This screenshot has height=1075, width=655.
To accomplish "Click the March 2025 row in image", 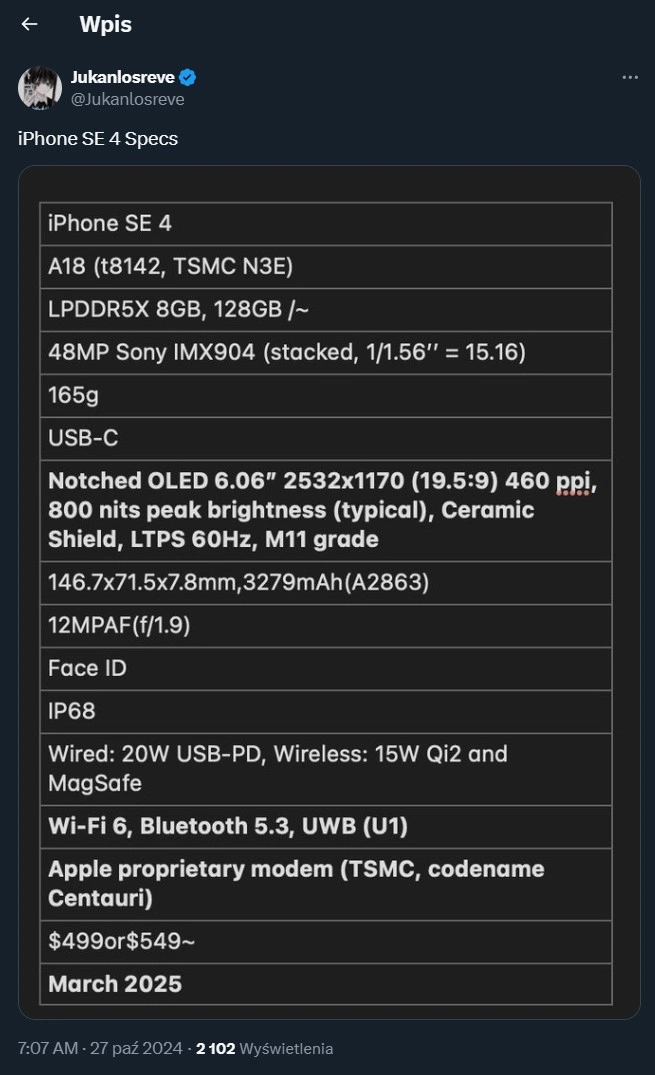I will [x=326, y=984].
